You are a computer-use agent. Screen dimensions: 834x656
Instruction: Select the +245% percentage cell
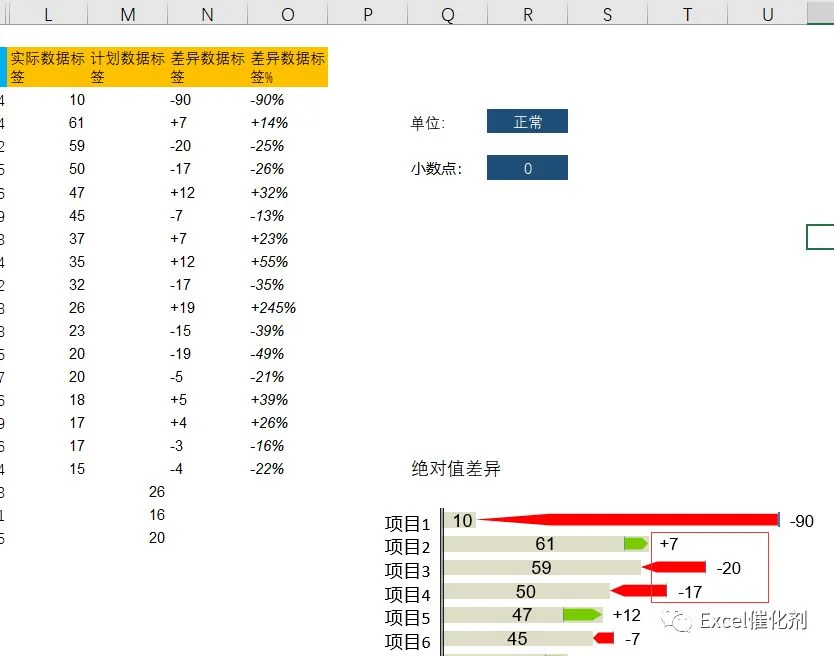(x=288, y=308)
